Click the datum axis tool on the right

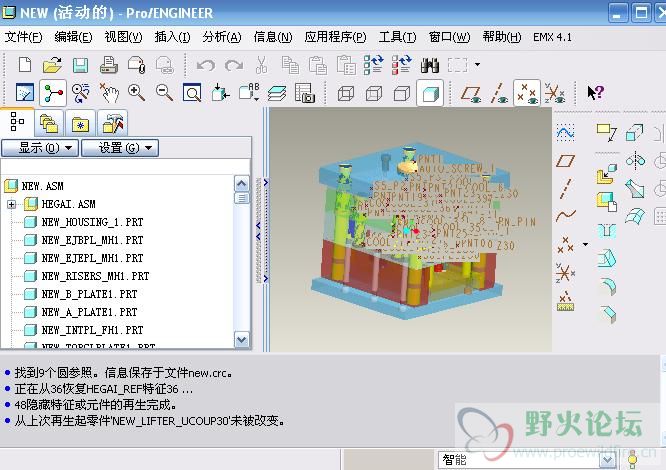(565, 189)
